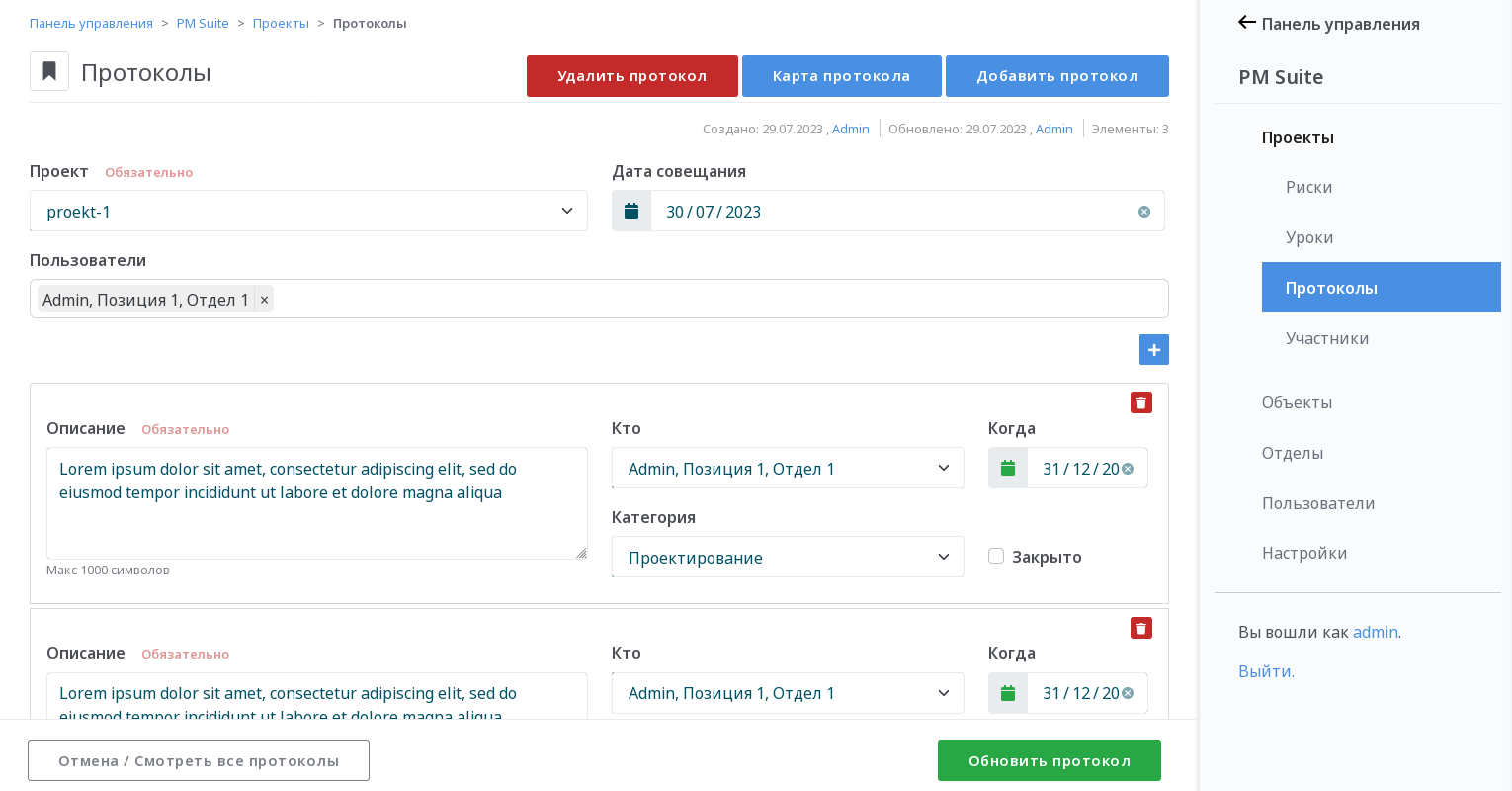The image size is (1512, 791).
Task: Click the Элементы: 3 text
Action: [1131, 129]
